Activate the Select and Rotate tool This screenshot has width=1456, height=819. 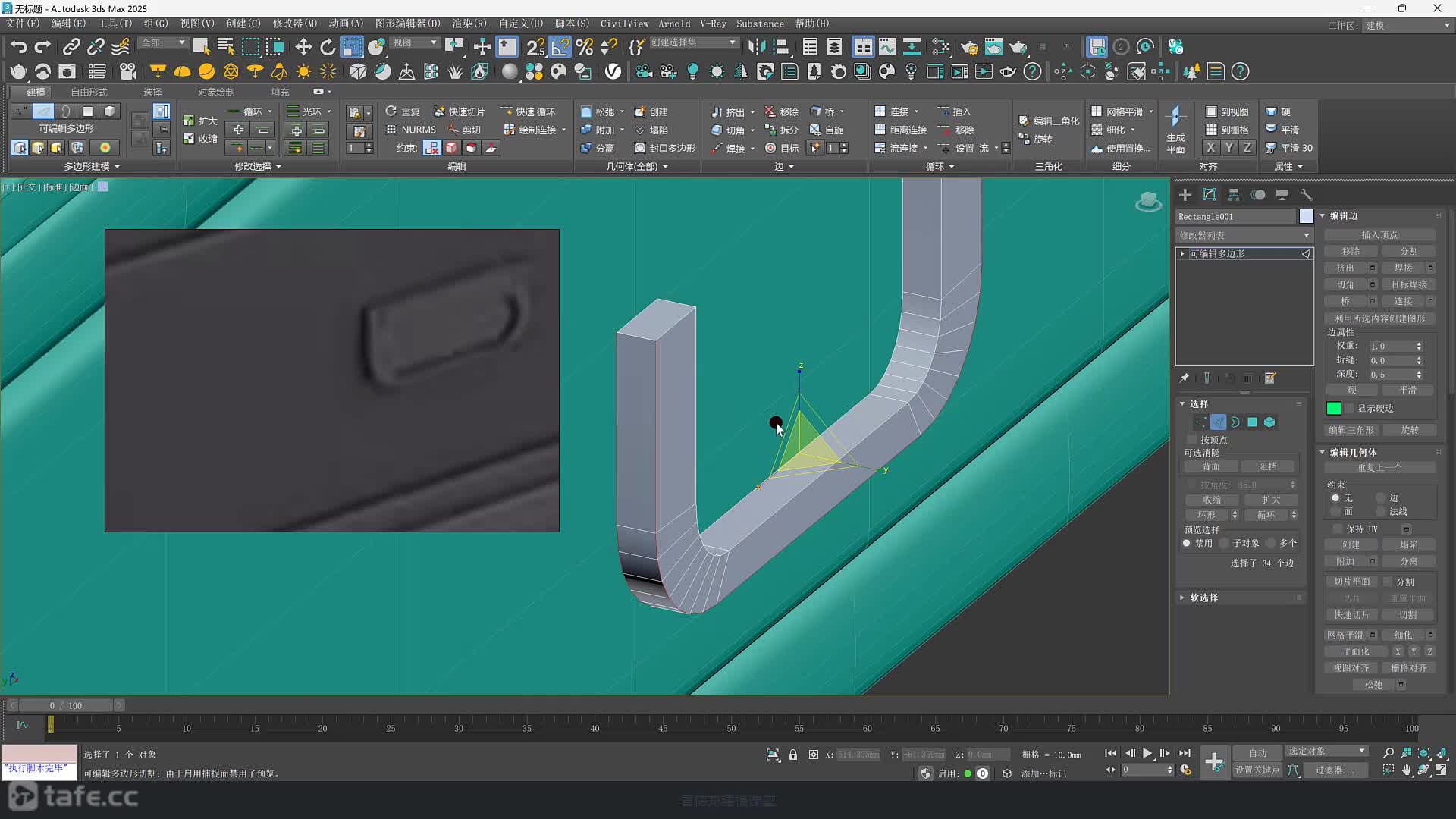[328, 47]
